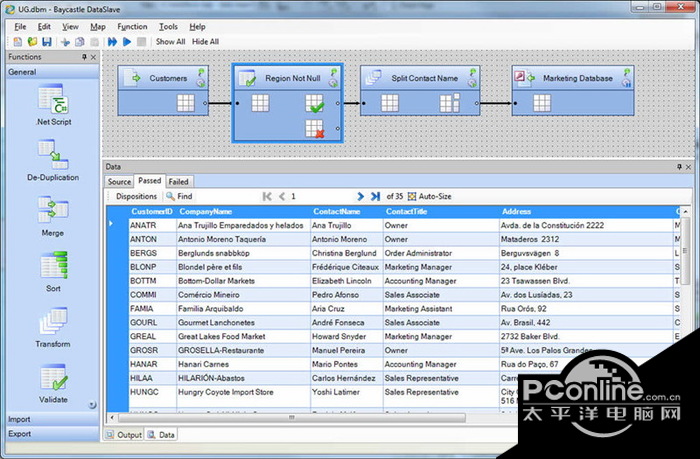
Task: Click the Auto-Size button
Action: (429, 196)
